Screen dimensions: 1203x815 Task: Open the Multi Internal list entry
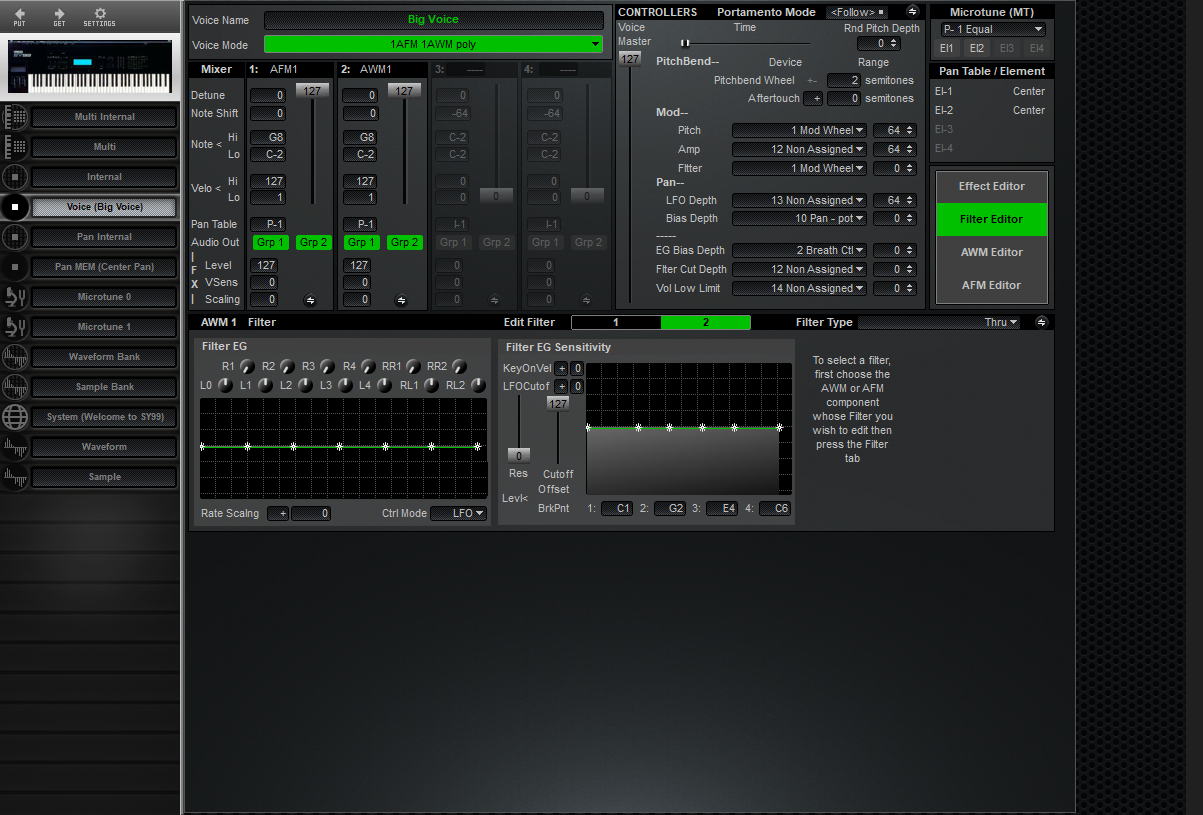coord(105,117)
